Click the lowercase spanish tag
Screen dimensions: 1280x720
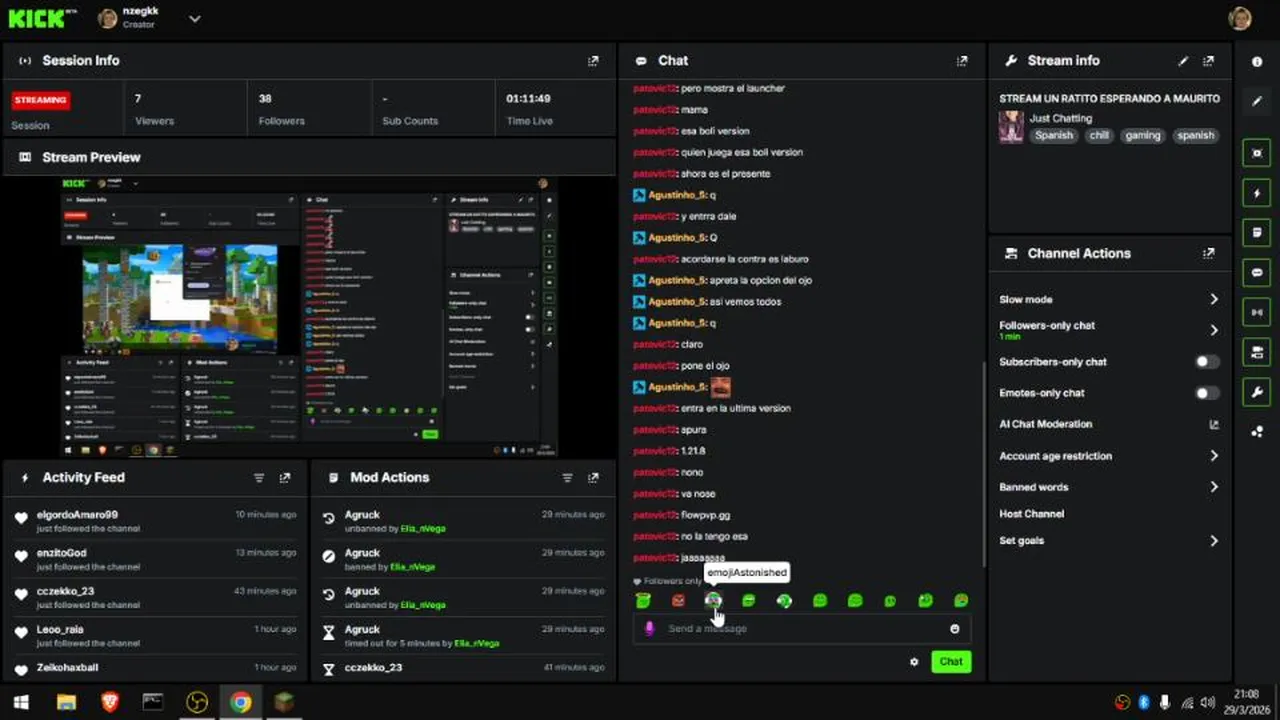click(1195, 135)
